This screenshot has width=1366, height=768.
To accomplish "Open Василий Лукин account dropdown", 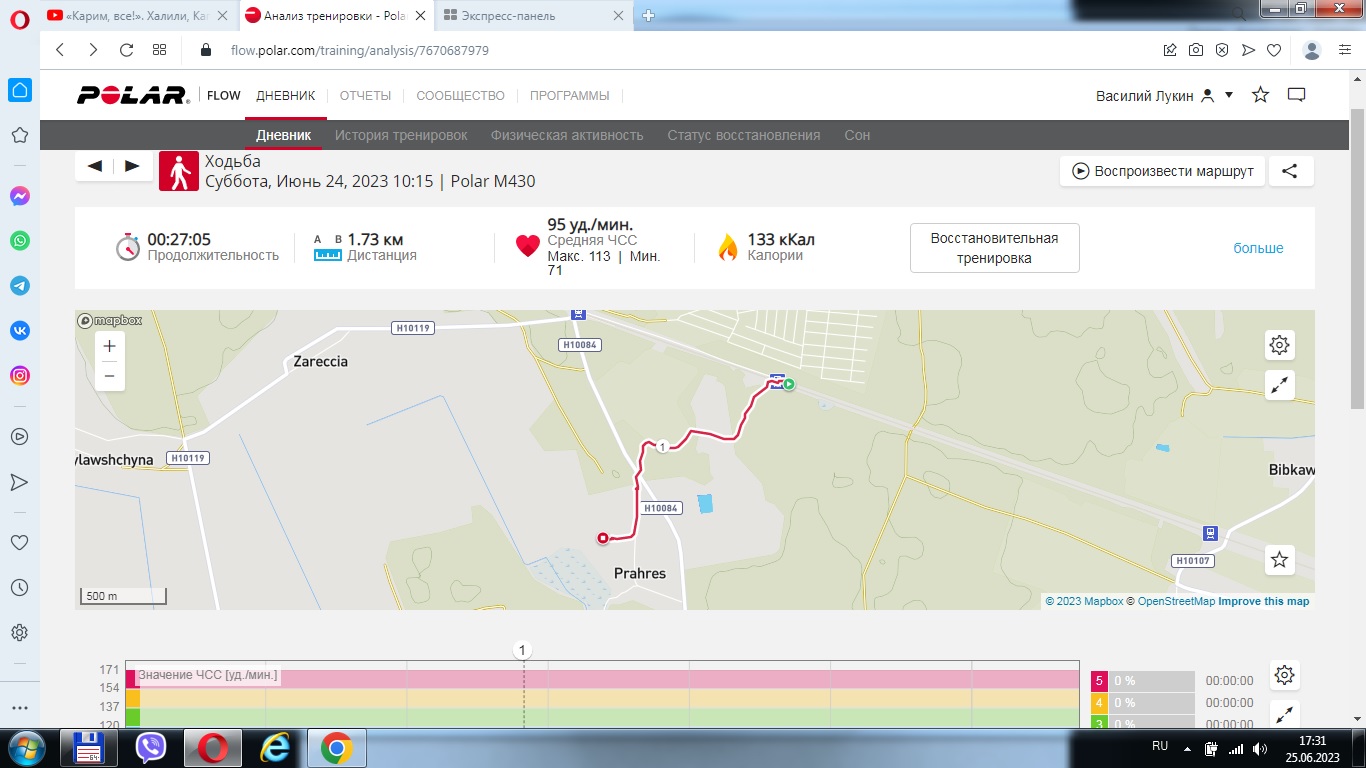I will 1165,95.
